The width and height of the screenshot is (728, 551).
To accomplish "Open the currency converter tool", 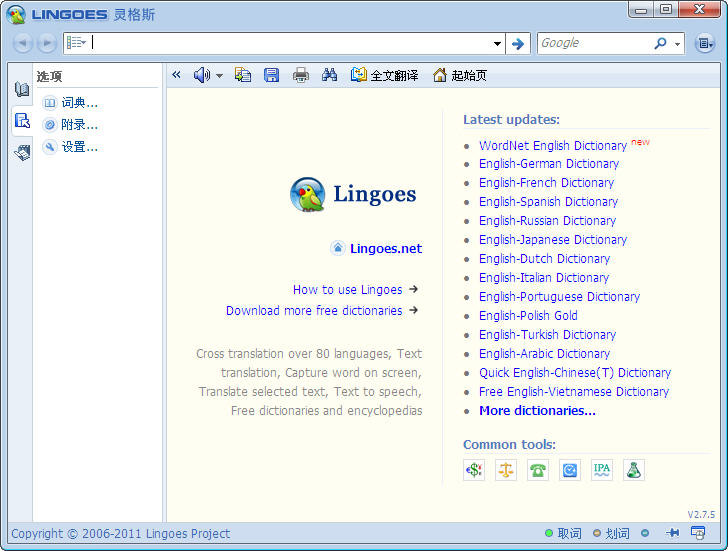I will click(x=474, y=470).
